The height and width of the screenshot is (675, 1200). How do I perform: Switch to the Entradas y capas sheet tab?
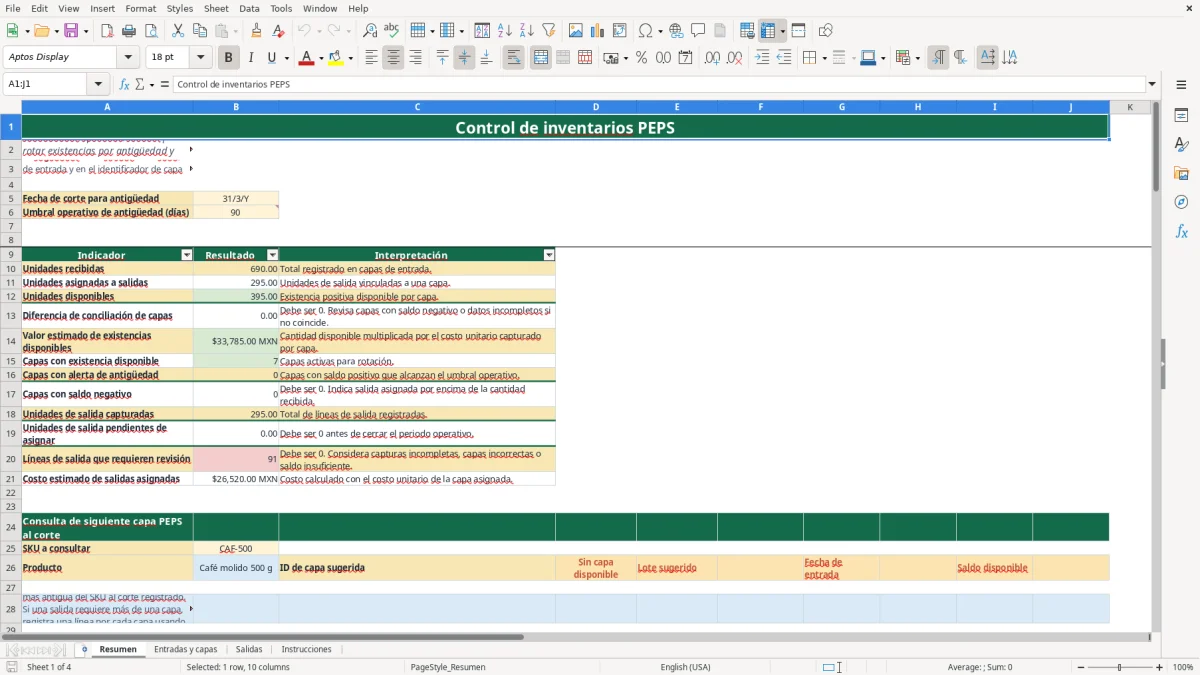(186, 649)
